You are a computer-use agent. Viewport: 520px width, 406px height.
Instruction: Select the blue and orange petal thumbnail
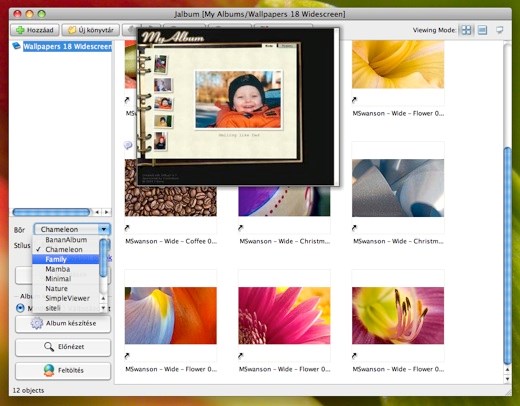(x=171, y=316)
